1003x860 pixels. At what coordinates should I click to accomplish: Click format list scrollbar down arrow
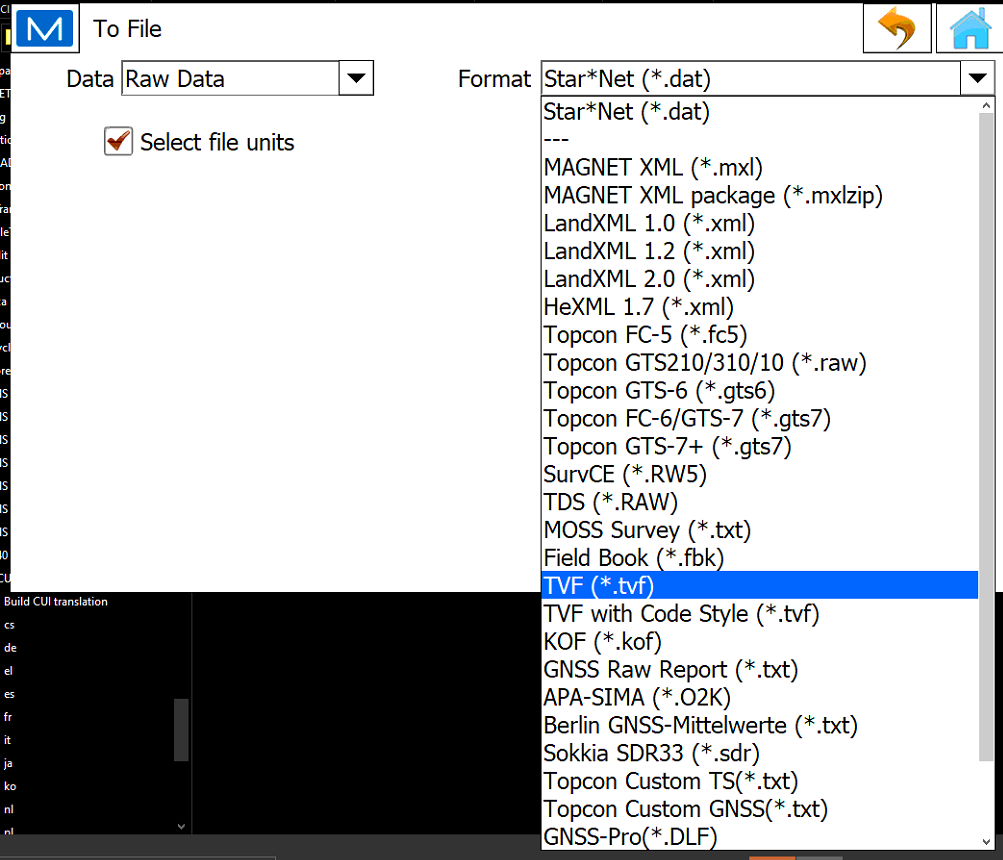click(986, 842)
